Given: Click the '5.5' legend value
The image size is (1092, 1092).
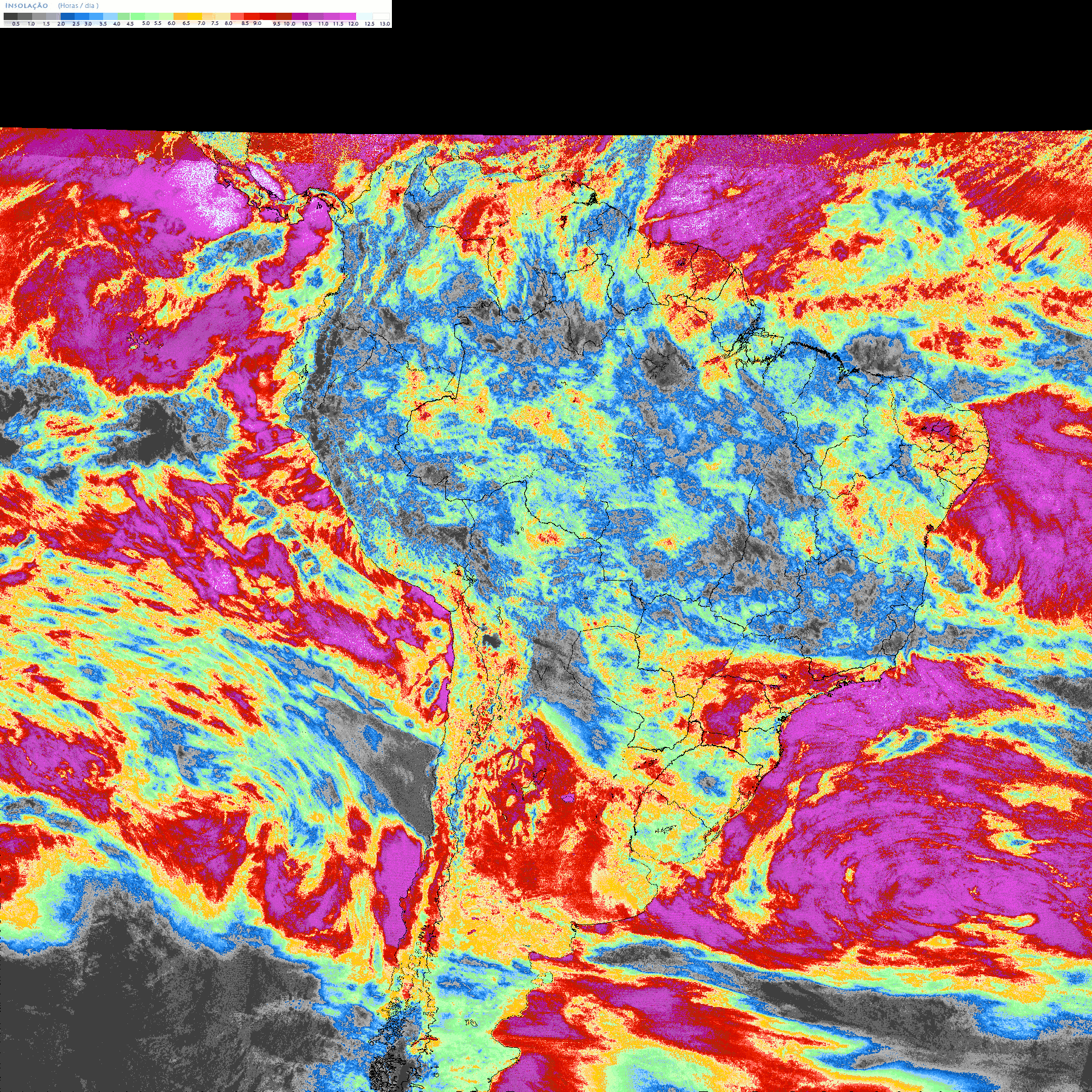Looking at the screenshot, I should (158, 23).
